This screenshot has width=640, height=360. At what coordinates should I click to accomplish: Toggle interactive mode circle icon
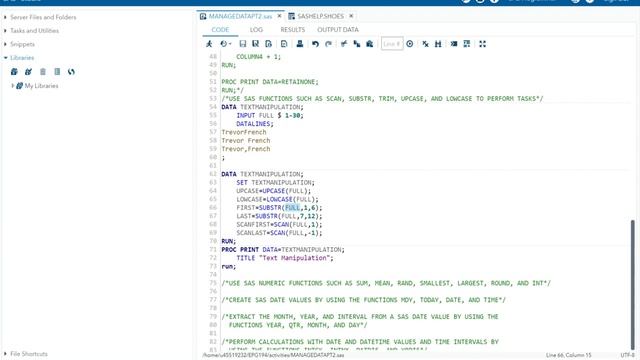click(x=409, y=44)
